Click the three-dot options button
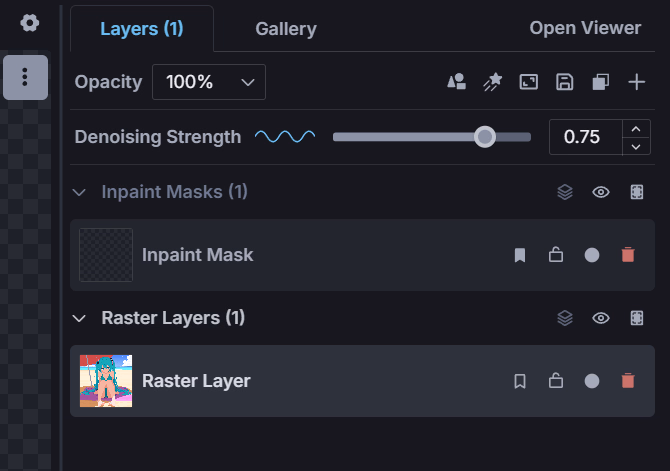Screen dimensions: 670x471 pos(25,77)
